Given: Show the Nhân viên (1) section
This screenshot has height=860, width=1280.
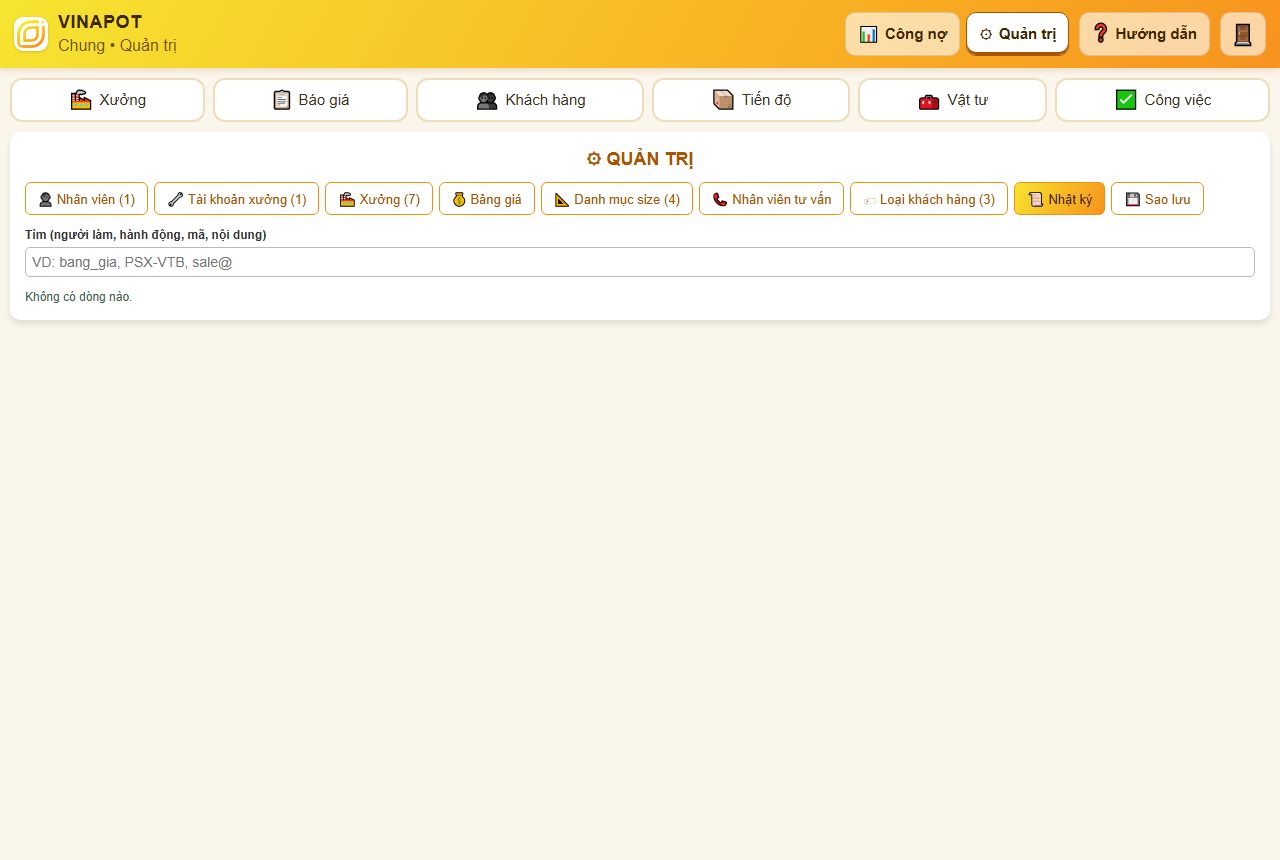Looking at the screenshot, I should (x=86, y=199).
